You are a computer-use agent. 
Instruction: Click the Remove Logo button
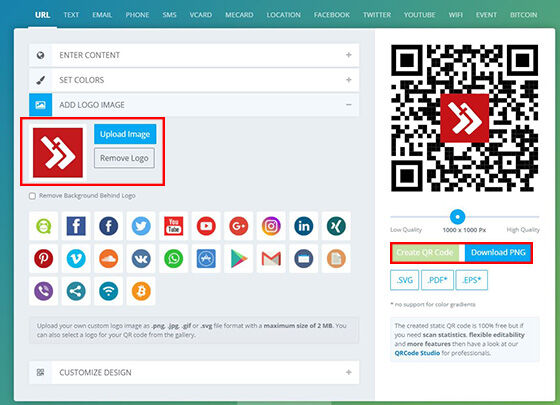tap(124, 158)
